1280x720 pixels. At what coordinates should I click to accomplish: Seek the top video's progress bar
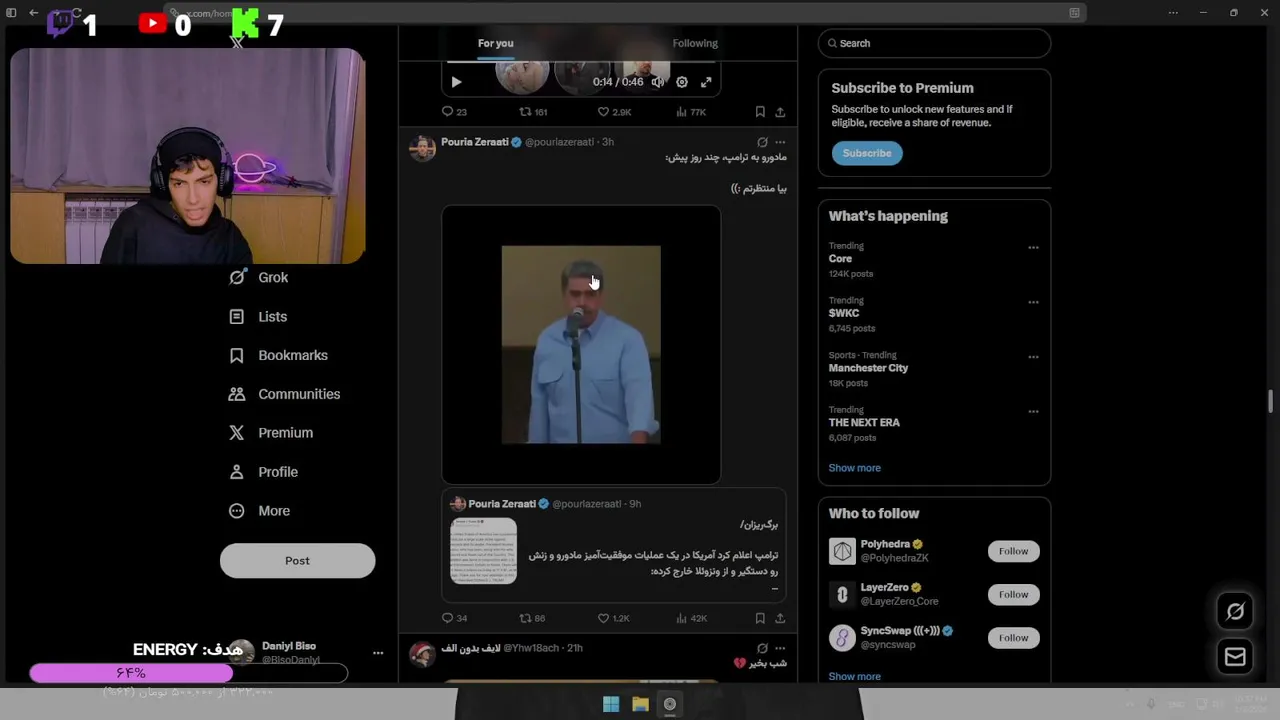[581, 62]
